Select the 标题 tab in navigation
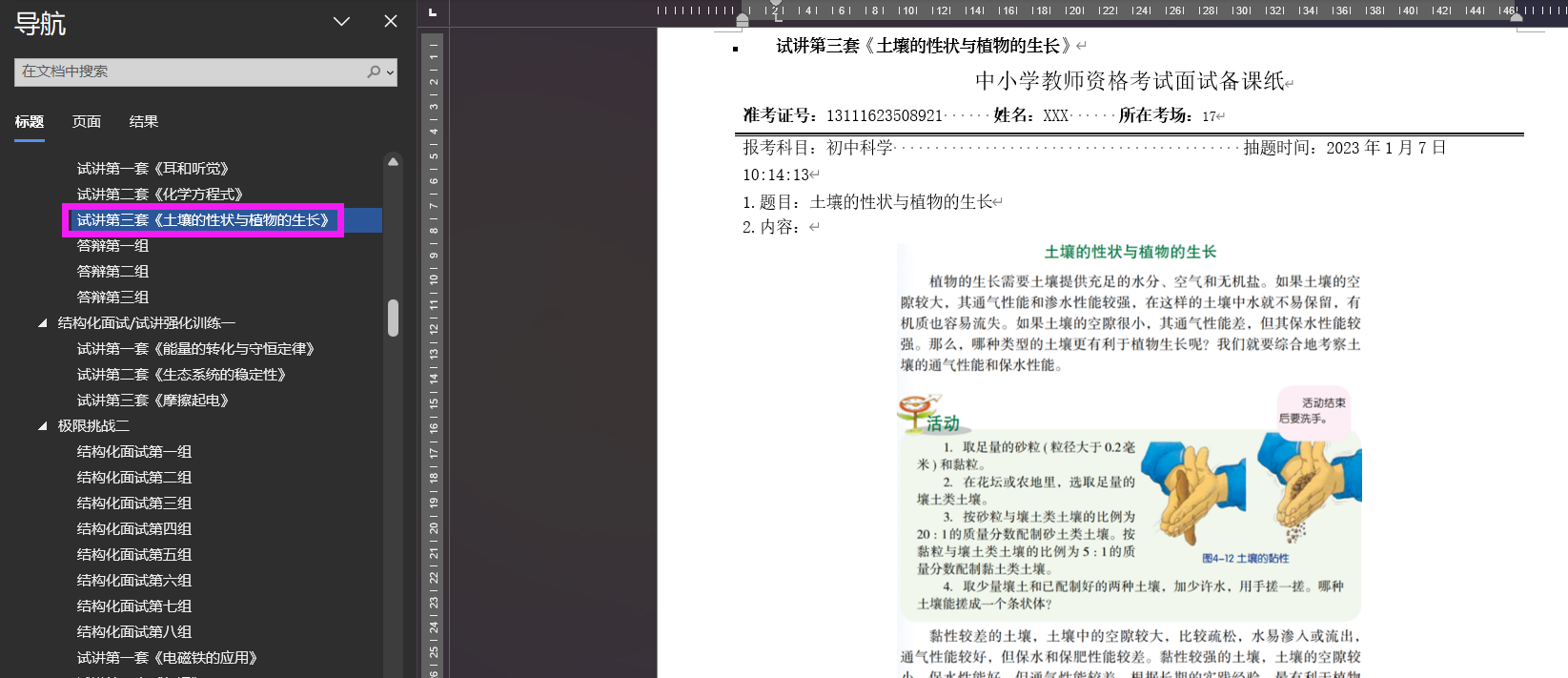The image size is (1568, 678). [x=30, y=122]
